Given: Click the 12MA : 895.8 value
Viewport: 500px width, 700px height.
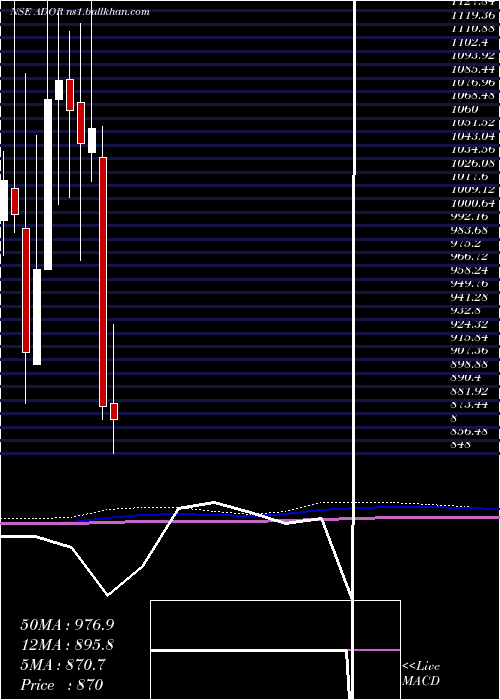Looking at the screenshot, I should [x=67, y=645].
